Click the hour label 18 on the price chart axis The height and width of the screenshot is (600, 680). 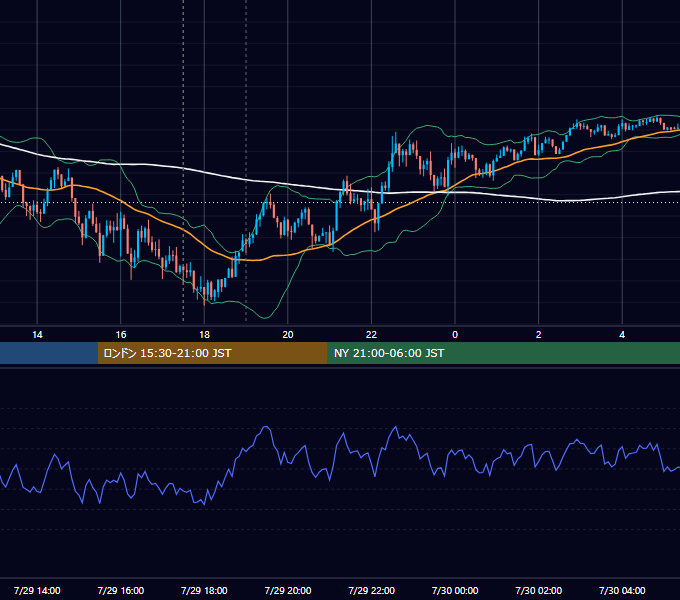(x=204, y=335)
